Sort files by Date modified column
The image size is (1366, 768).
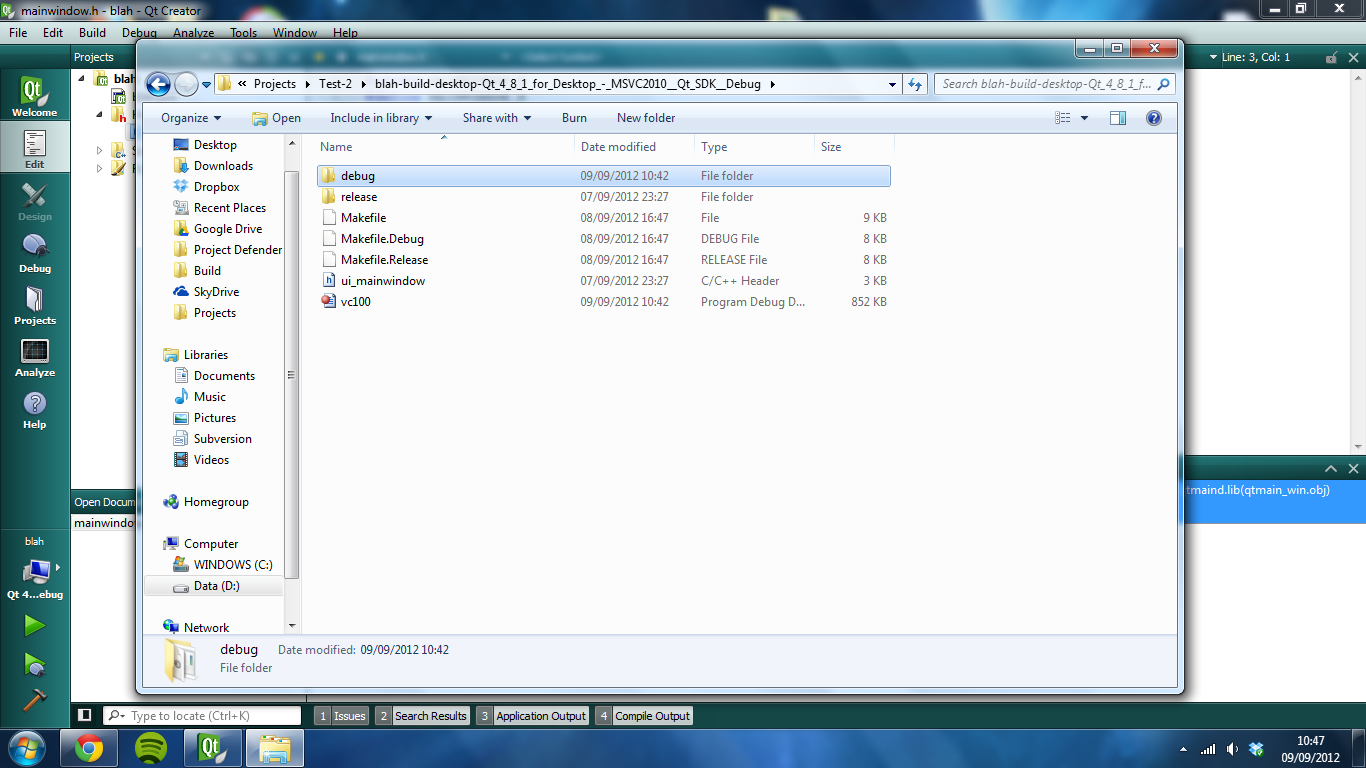[x=634, y=147]
